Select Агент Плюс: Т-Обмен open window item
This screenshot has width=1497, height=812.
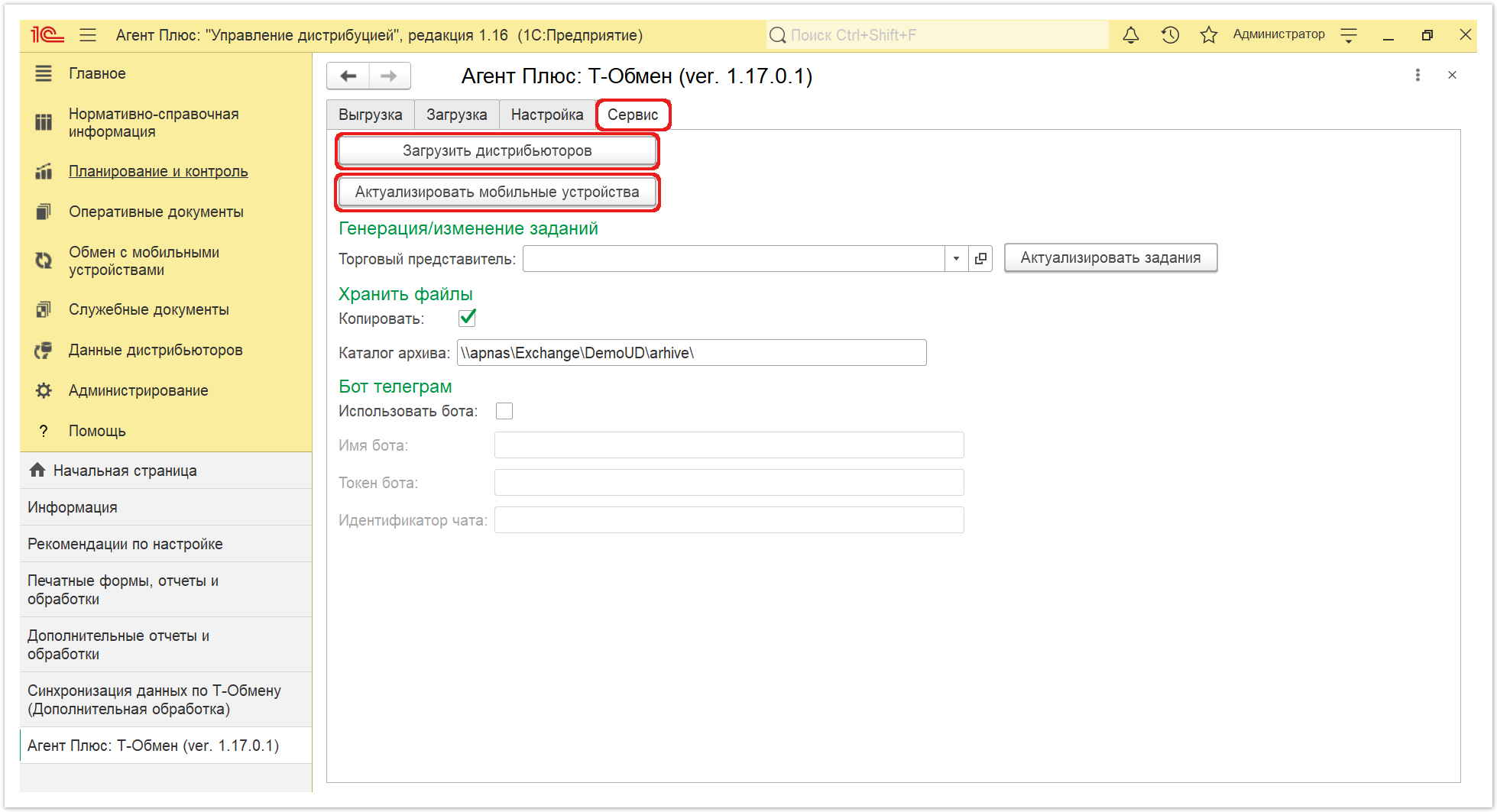(166, 746)
